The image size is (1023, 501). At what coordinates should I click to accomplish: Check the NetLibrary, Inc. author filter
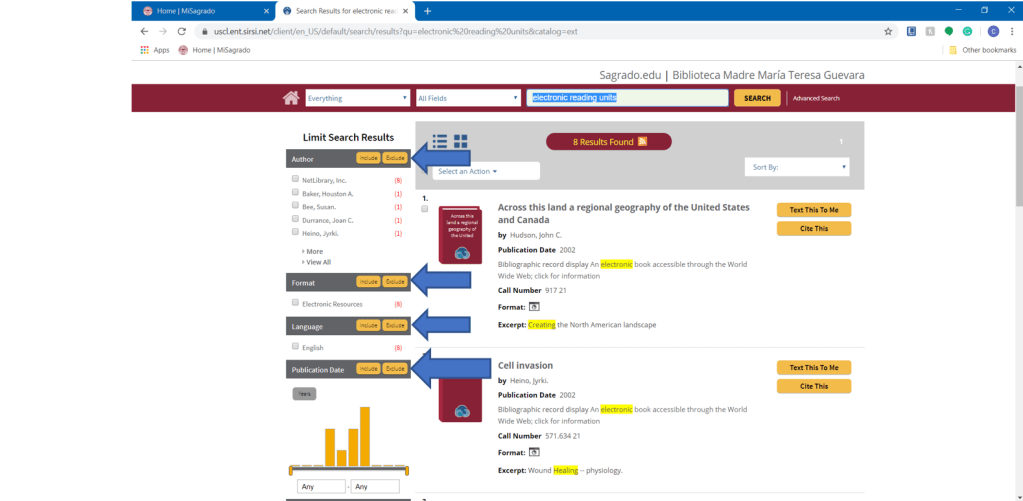pyautogui.click(x=295, y=179)
